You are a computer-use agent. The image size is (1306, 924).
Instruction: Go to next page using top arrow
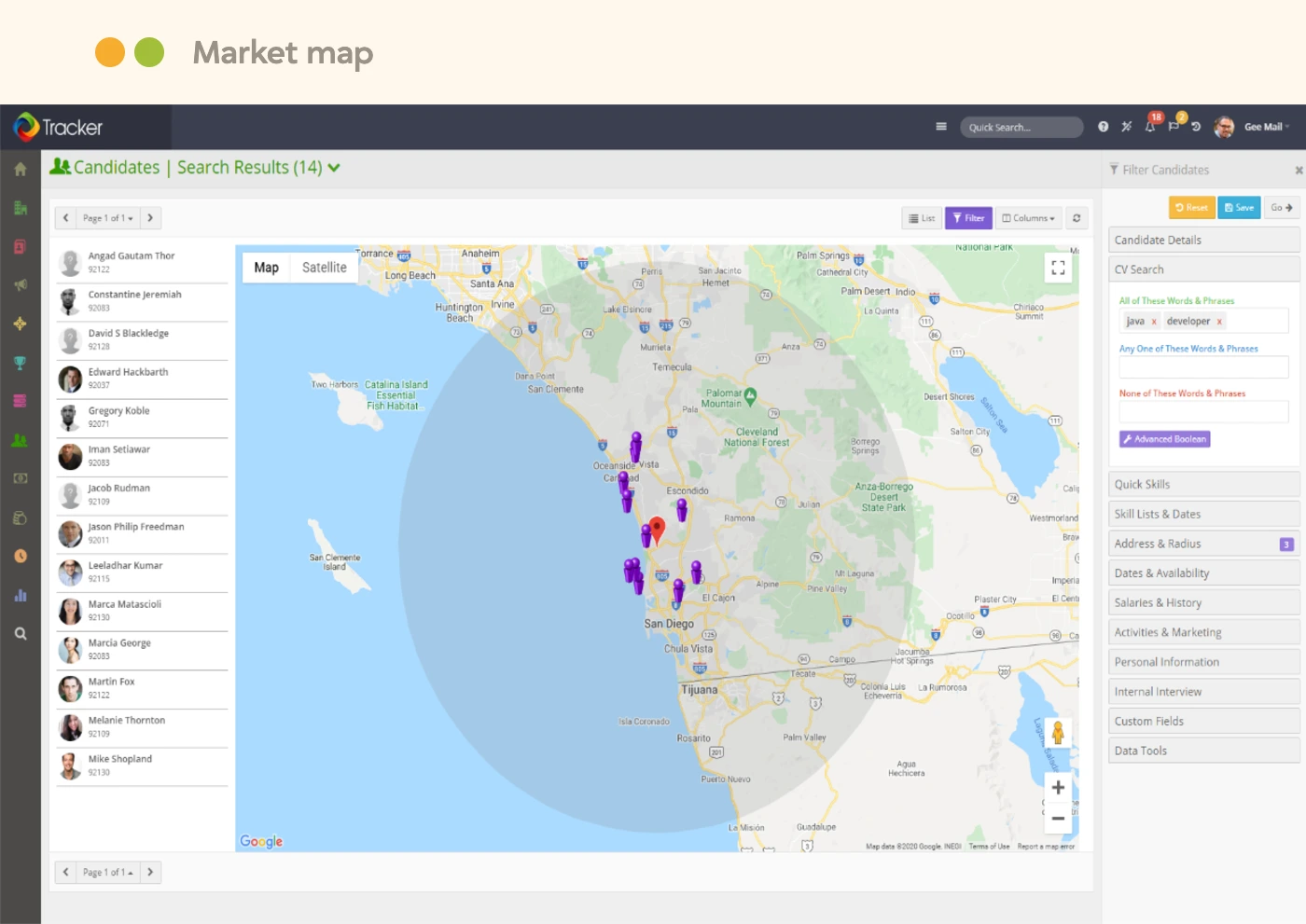[x=150, y=218]
